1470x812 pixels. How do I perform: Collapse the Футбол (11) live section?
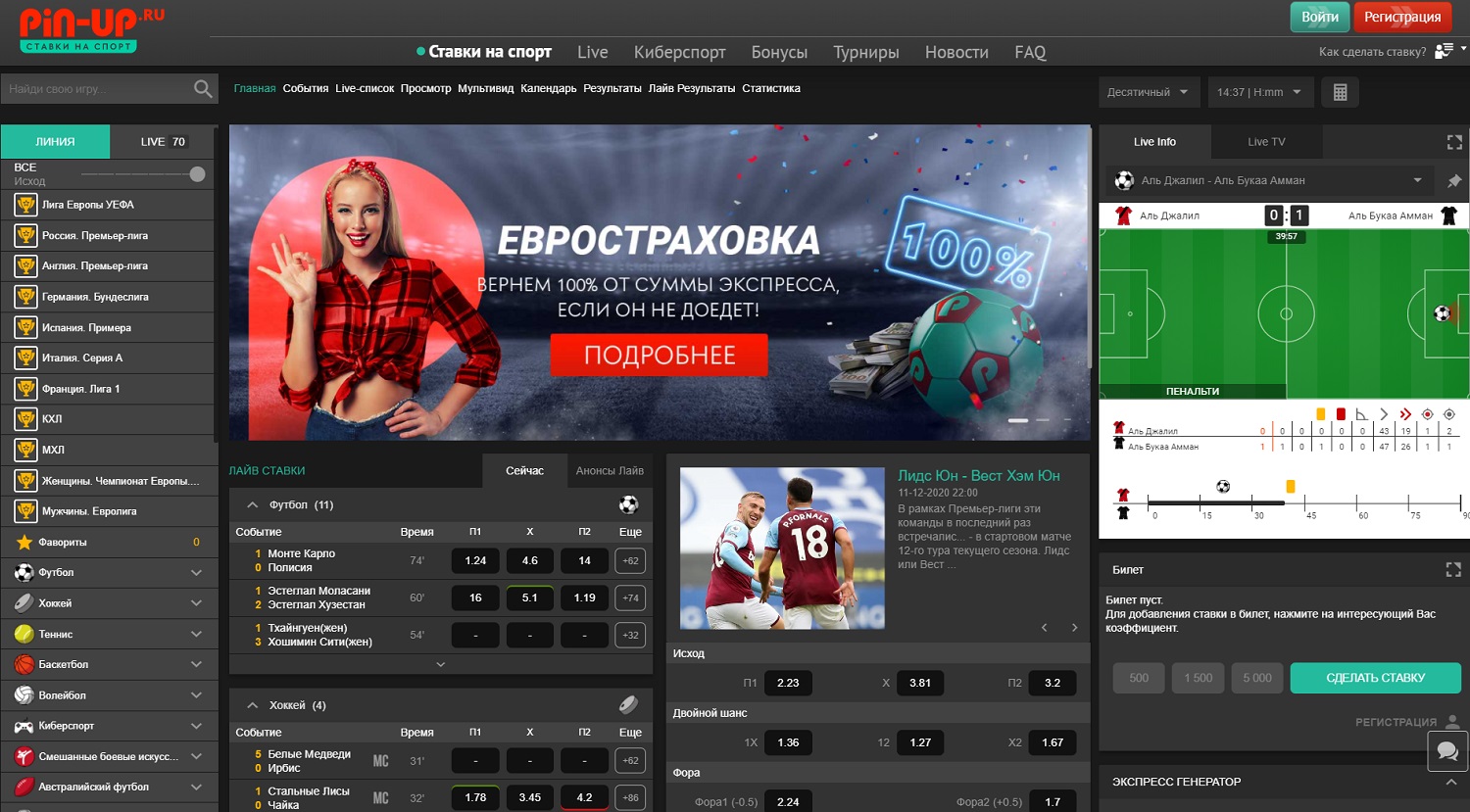(252, 505)
